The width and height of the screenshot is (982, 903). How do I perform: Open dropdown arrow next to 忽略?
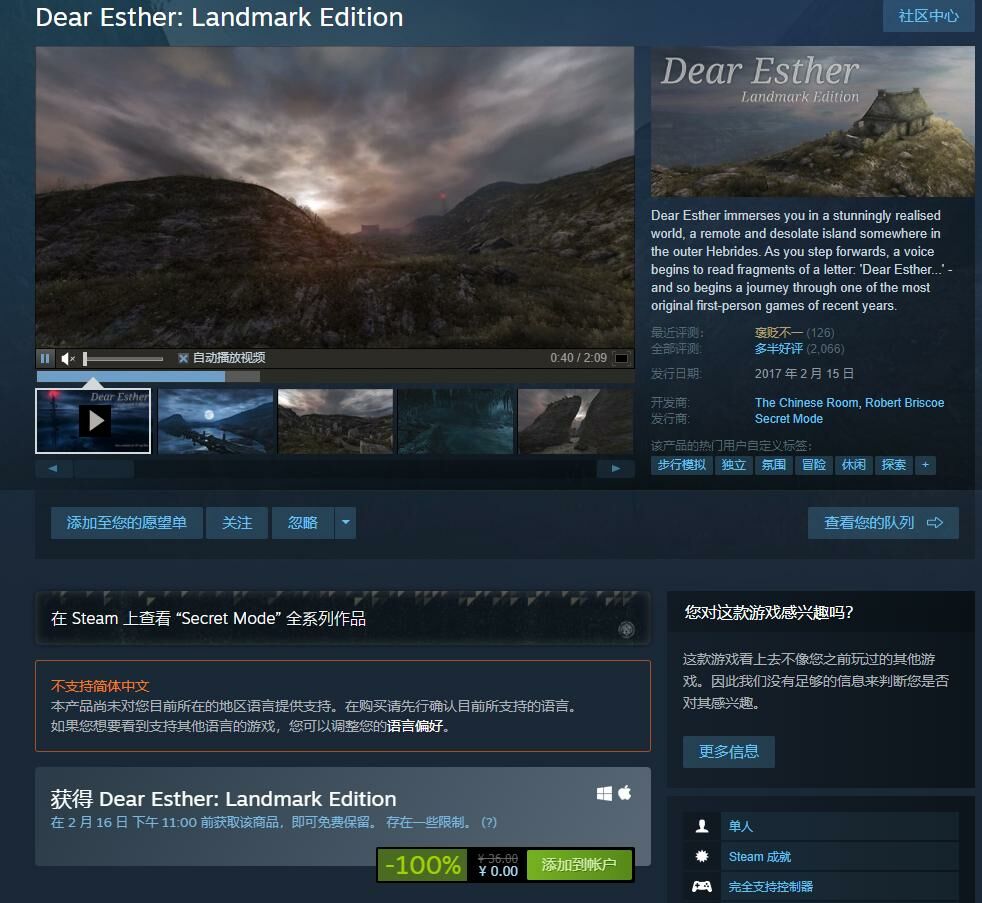click(x=345, y=522)
